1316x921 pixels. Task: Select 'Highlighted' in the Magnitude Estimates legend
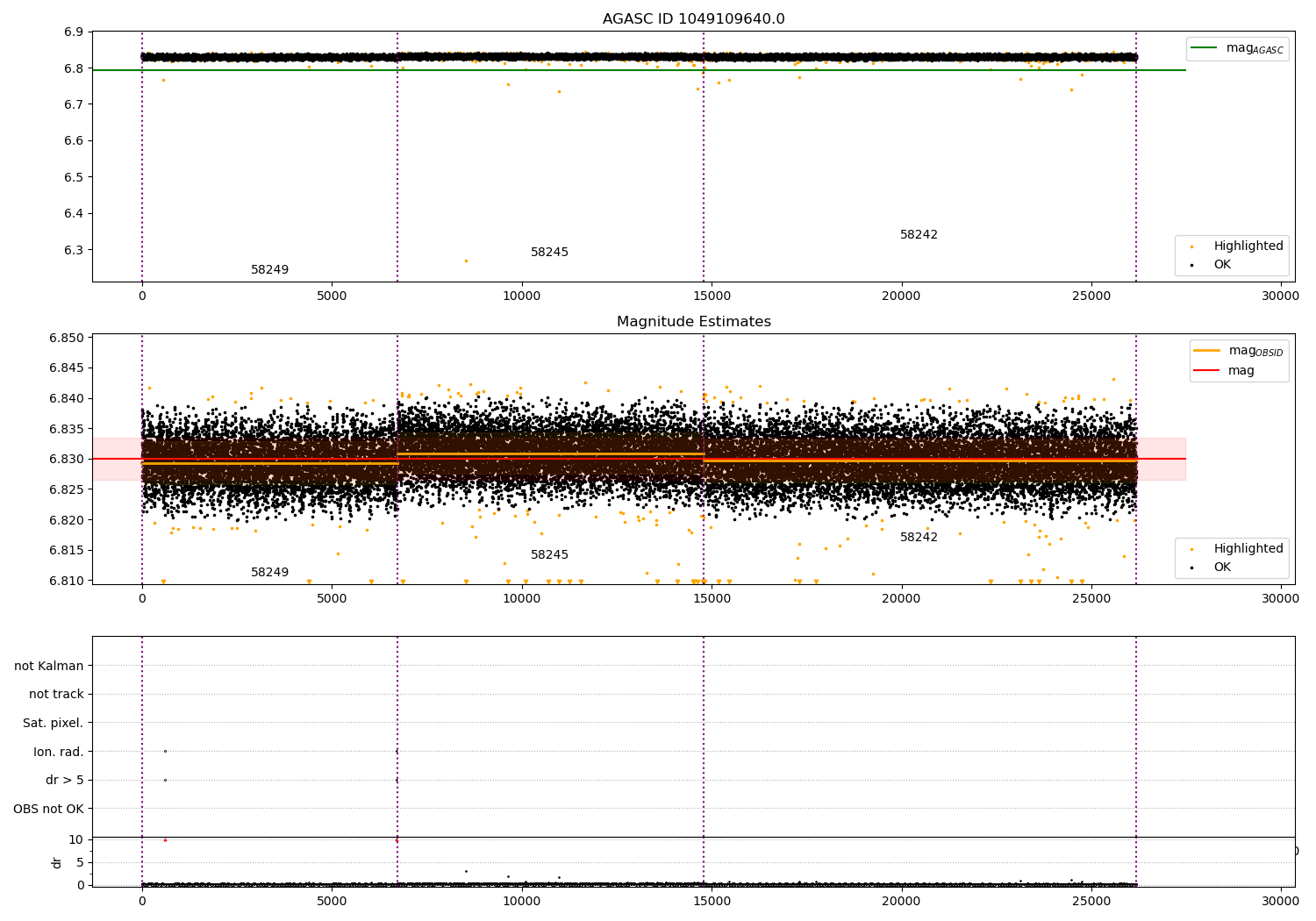(x=1248, y=549)
